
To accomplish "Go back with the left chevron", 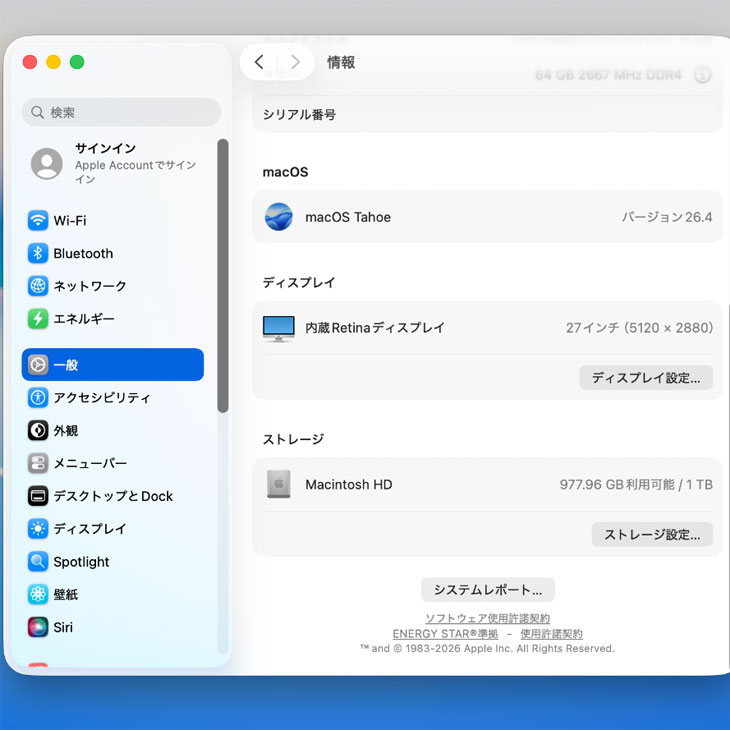I will (259, 62).
